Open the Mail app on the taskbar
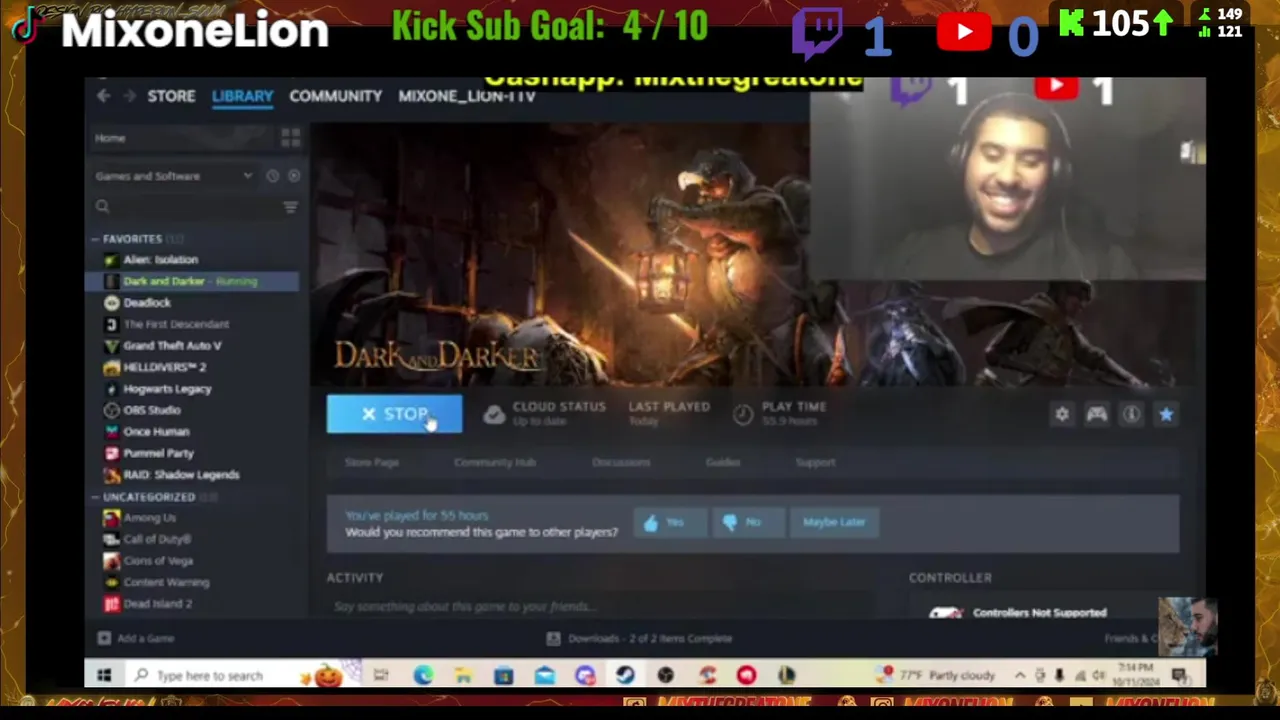The height and width of the screenshot is (720, 1280). coord(544,676)
